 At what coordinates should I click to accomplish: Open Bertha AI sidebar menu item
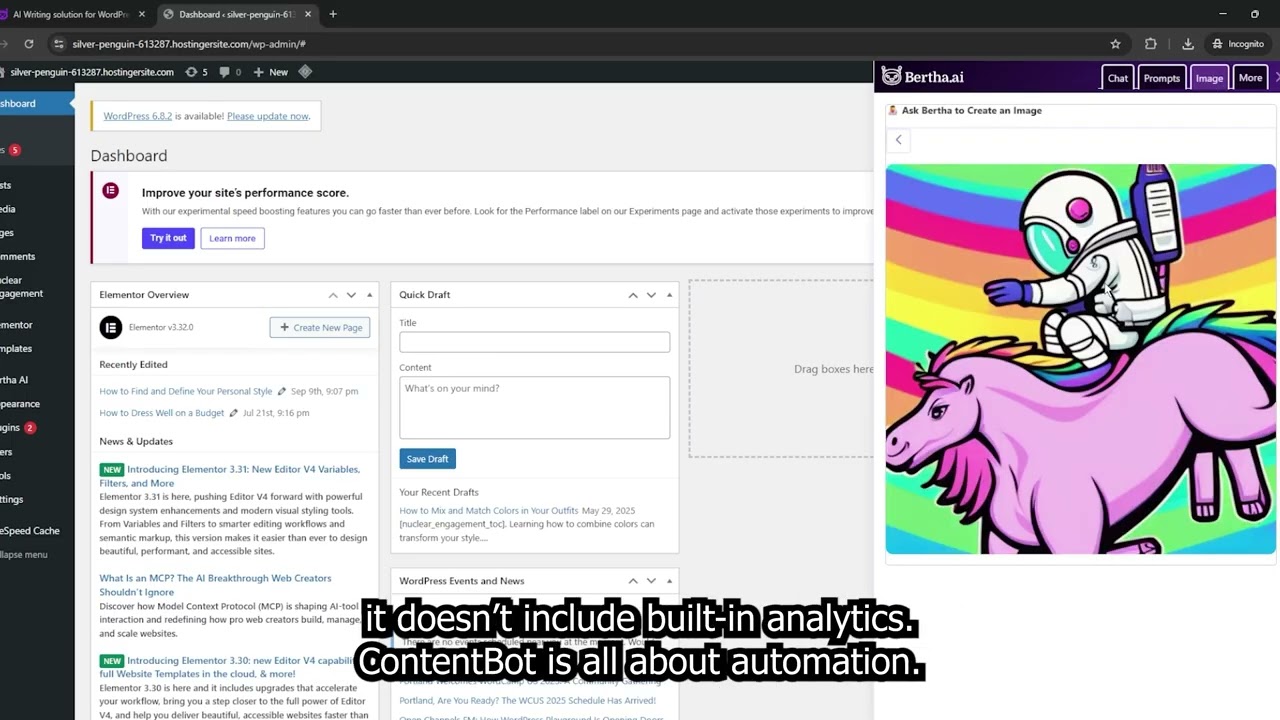(x=37, y=380)
